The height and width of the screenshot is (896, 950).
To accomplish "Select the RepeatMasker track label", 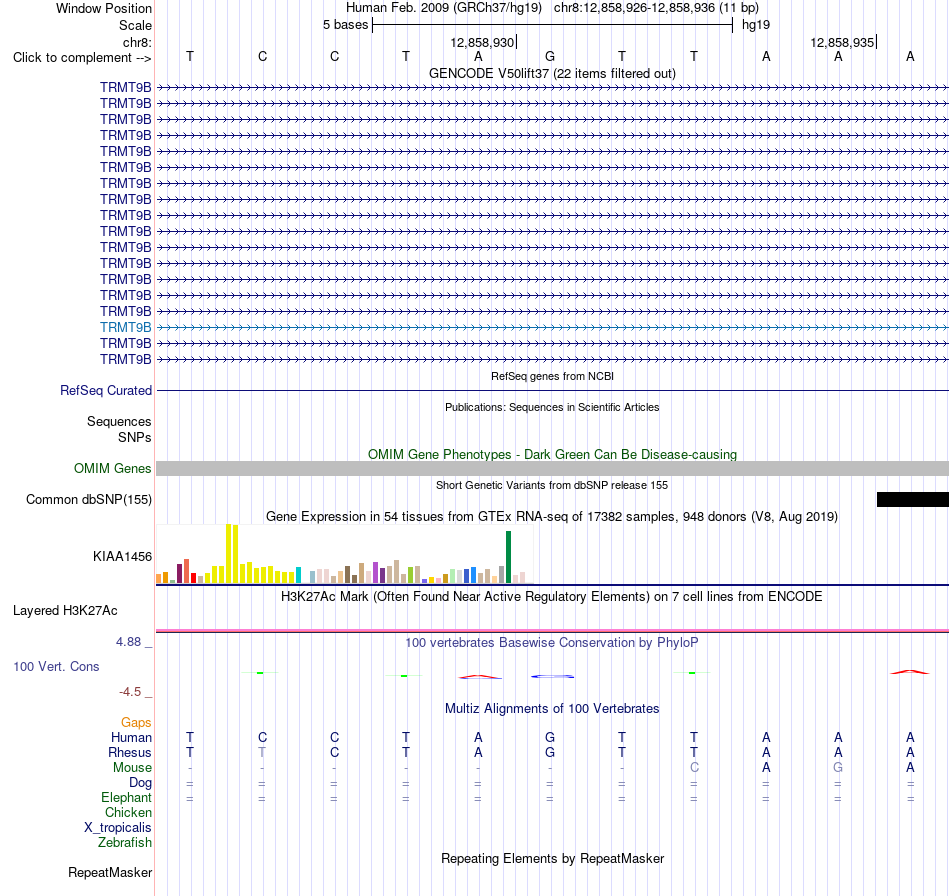I will click(x=110, y=872).
